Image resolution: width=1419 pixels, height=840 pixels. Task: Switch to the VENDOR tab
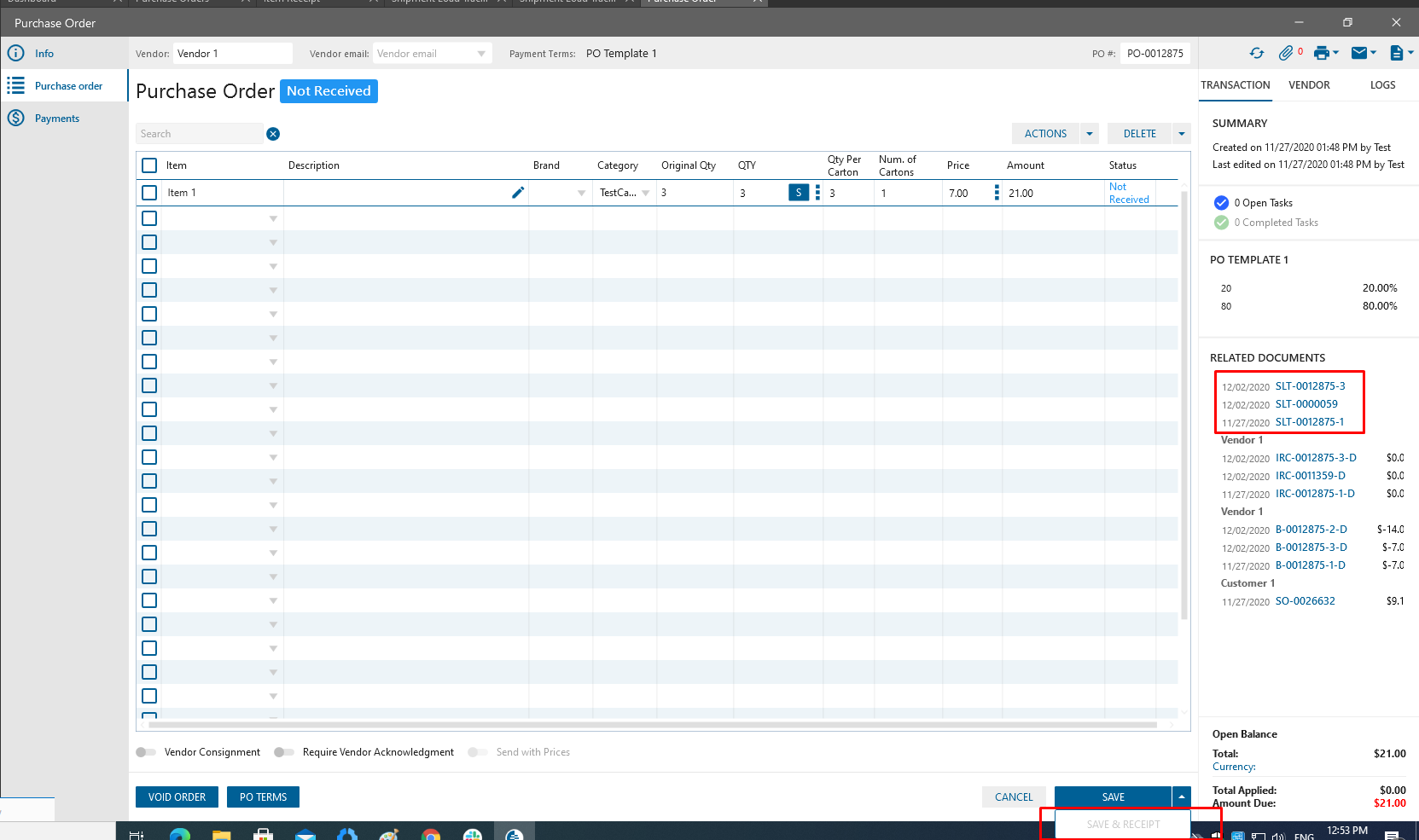(1309, 85)
